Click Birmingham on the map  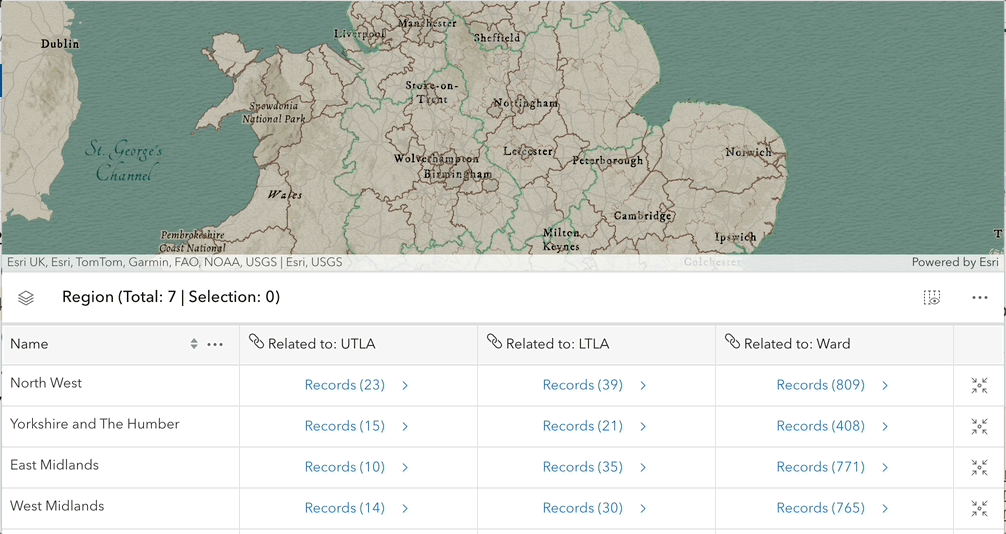click(457, 174)
